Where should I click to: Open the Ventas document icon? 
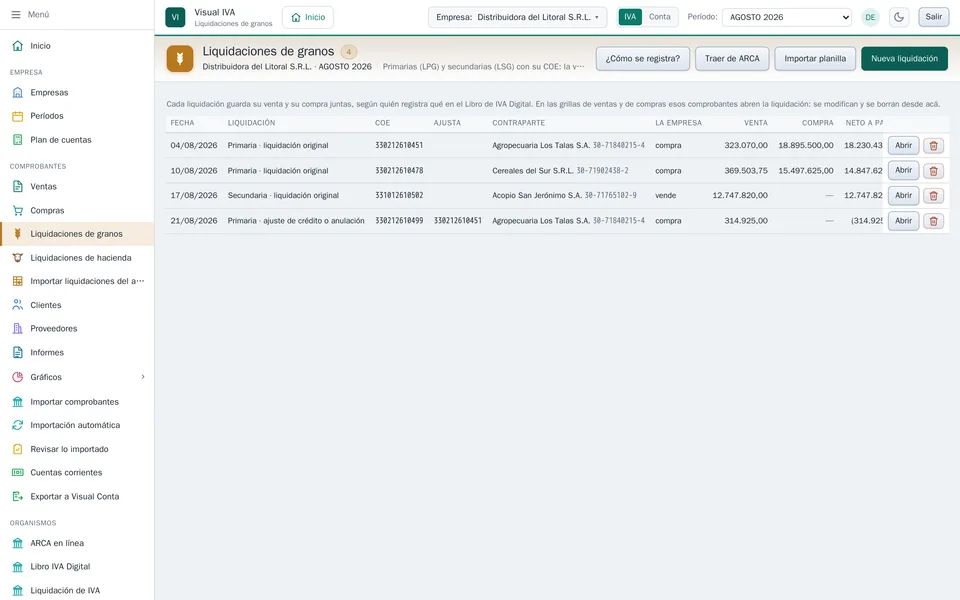pyautogui.click(x=18, y=186)
